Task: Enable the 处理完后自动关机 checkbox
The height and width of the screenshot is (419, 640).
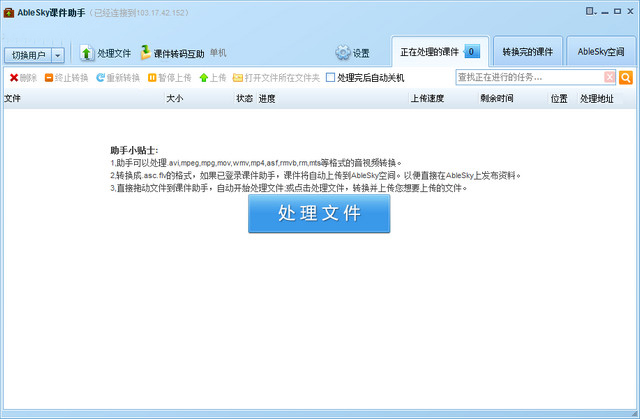Action: (x=331, y=77)
